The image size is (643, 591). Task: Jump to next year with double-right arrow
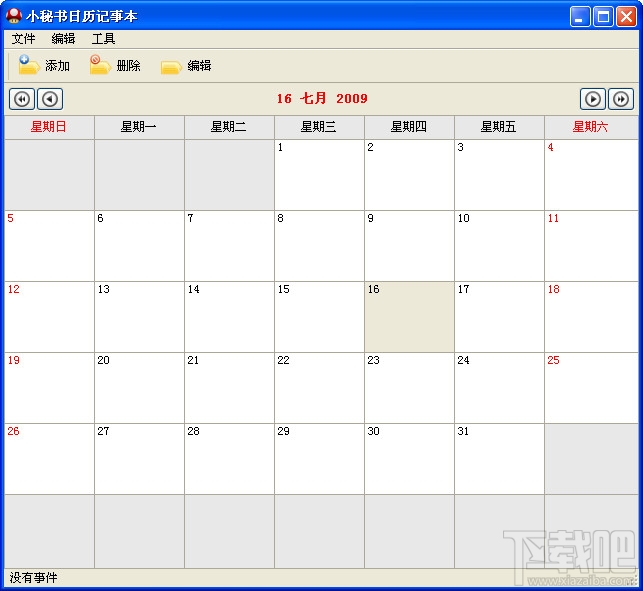(621, 99)
